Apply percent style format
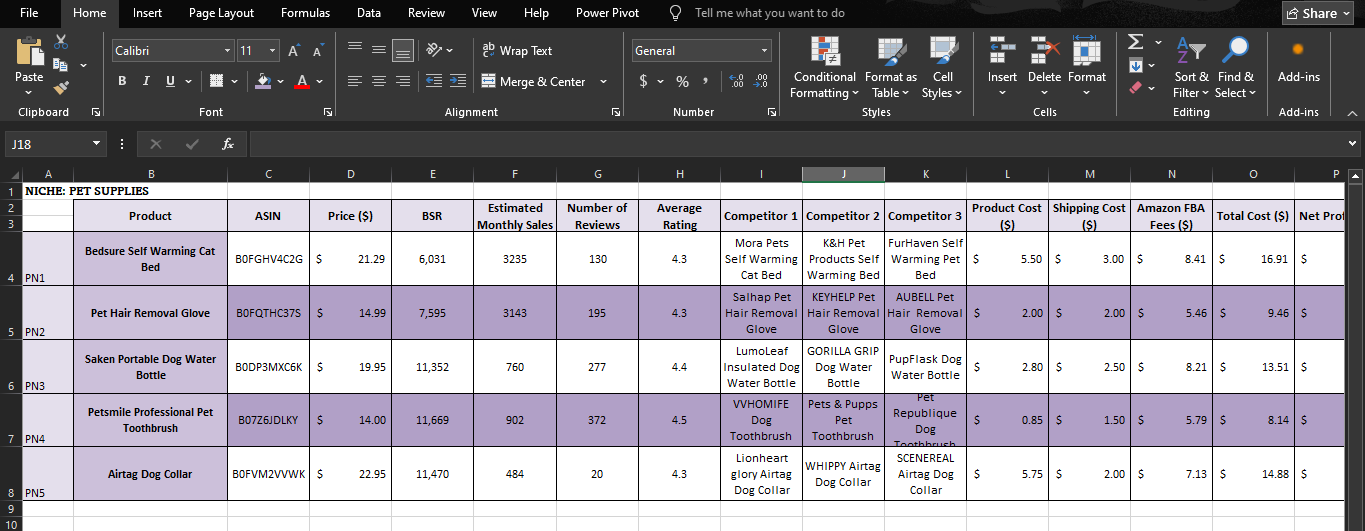The width and height of the screenshot is (1365, 531). 682,81
